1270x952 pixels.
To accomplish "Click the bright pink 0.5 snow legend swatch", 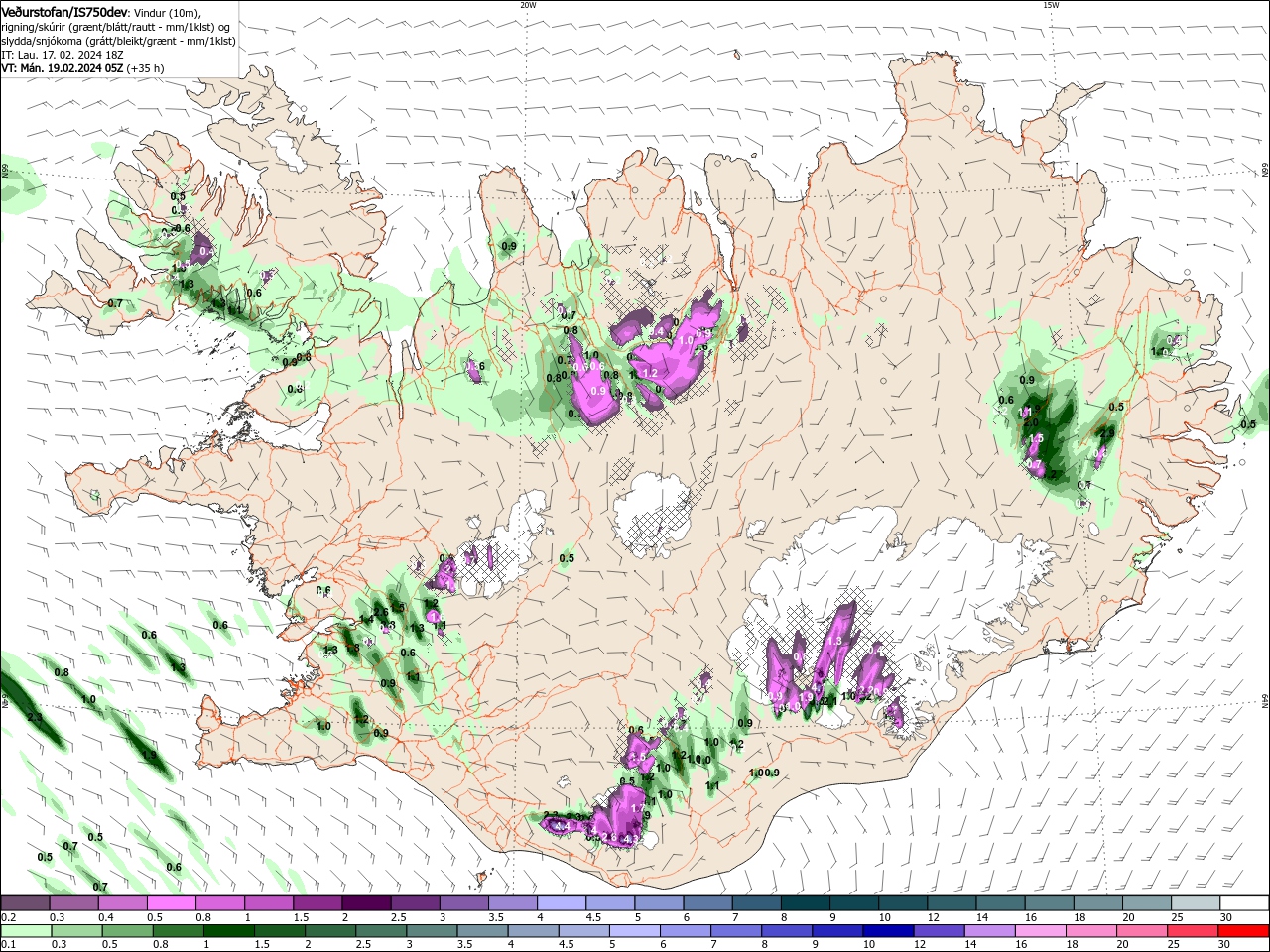I will click(x=171, y=903).
